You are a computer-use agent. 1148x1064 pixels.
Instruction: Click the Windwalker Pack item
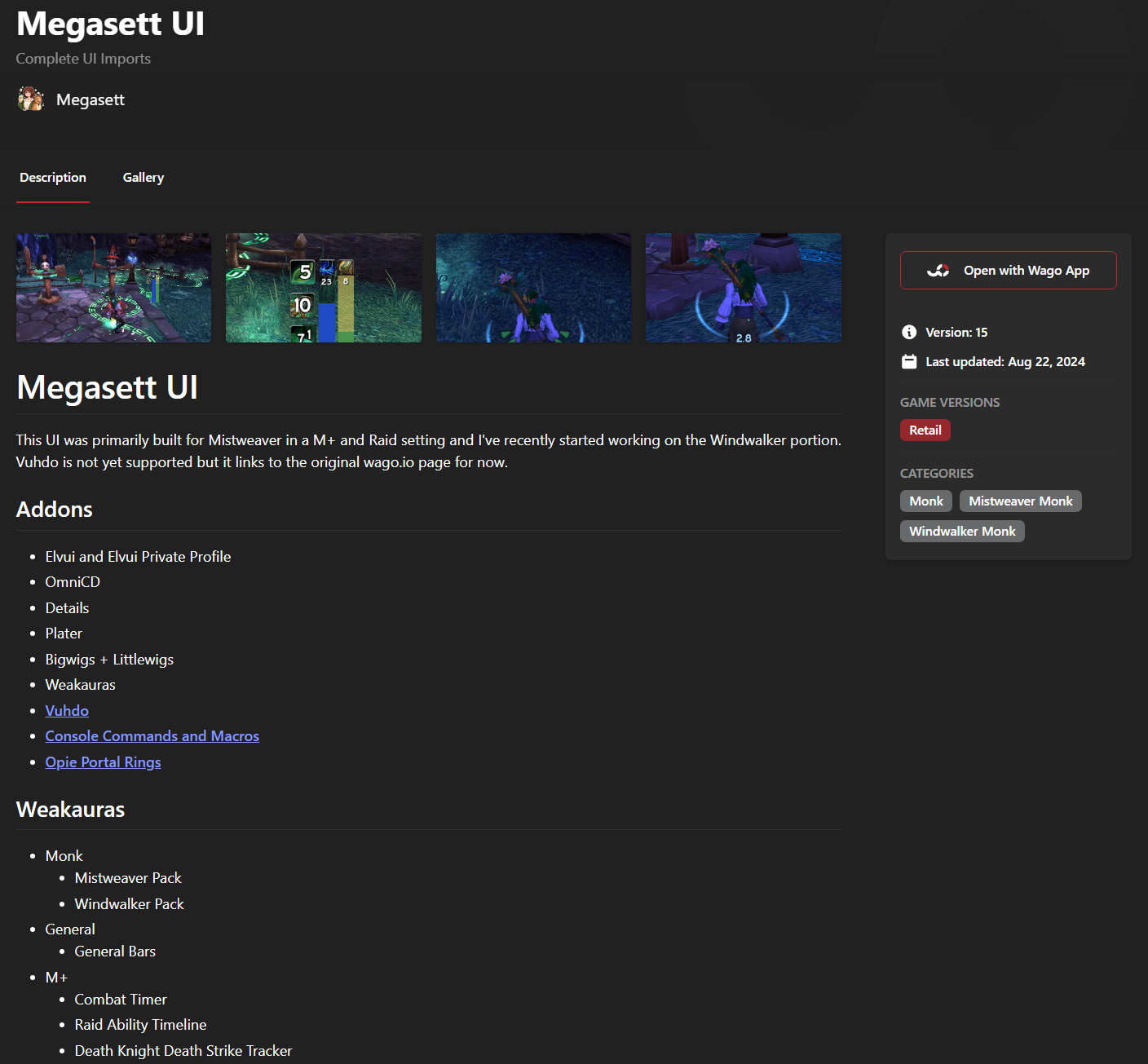pos(129,904)
